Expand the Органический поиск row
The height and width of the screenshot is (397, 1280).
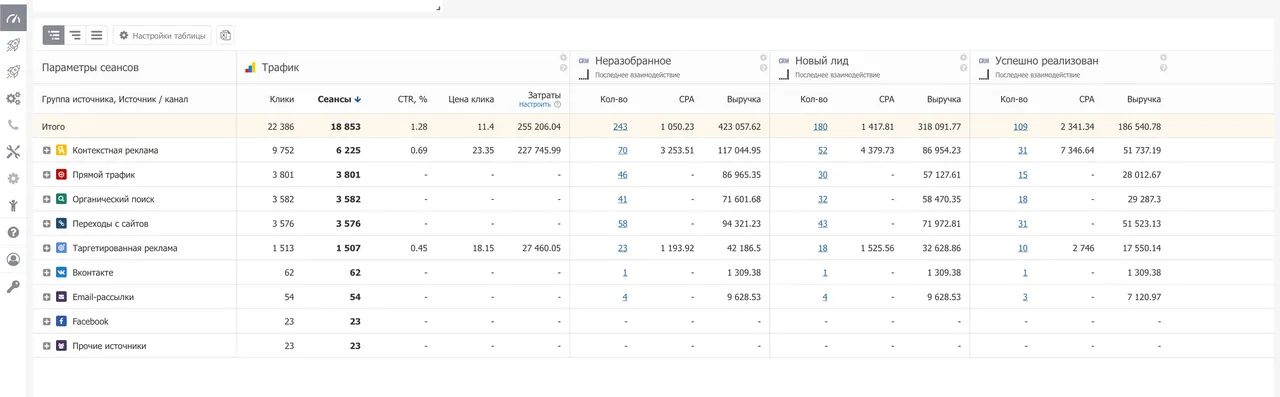click(x=46, y=199)
